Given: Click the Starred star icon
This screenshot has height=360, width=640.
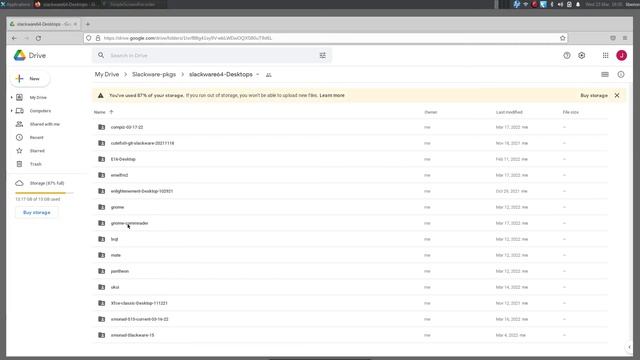Looking at the screenshot, I should point(19,151).
